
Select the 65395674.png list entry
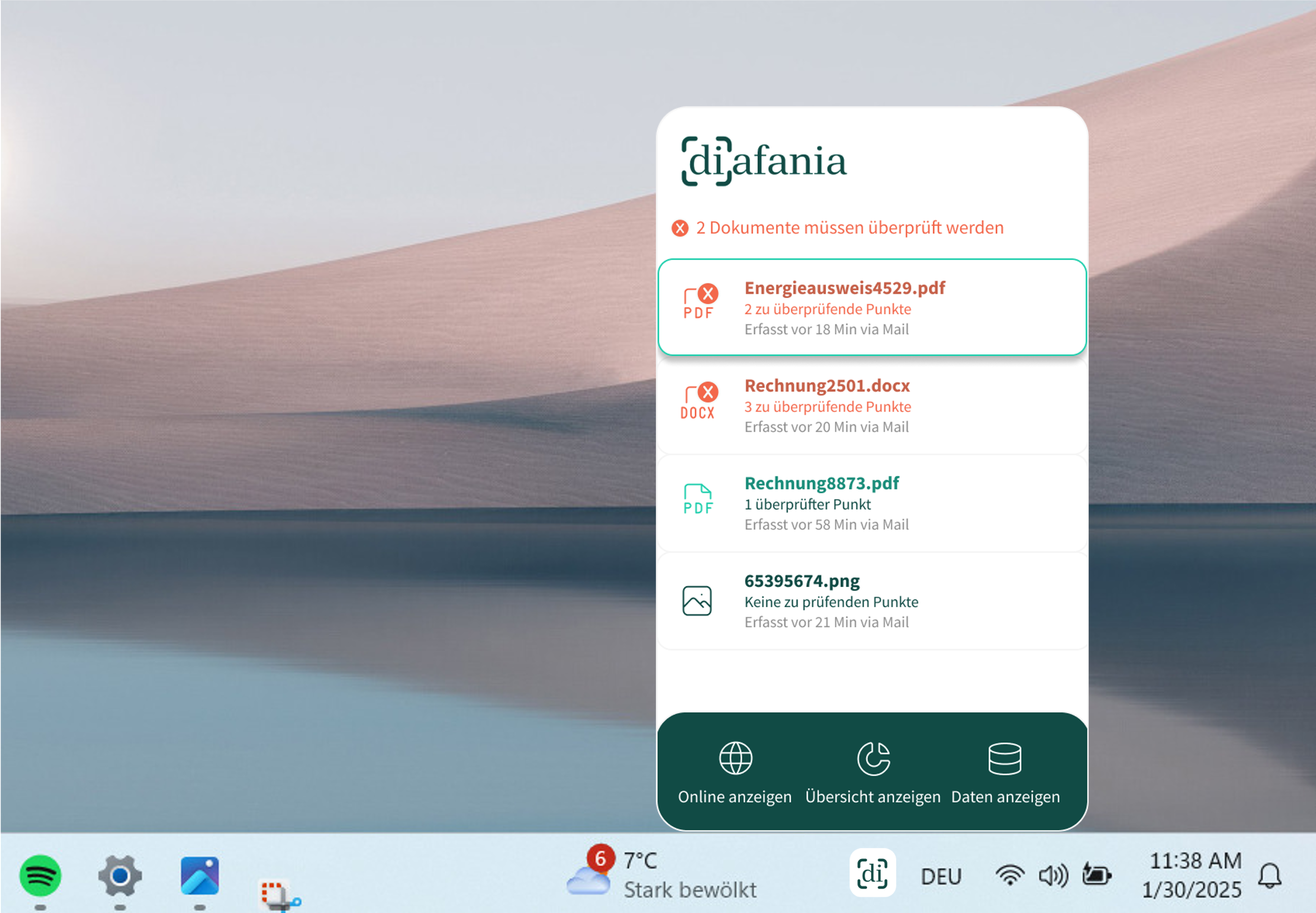point(871,601)
